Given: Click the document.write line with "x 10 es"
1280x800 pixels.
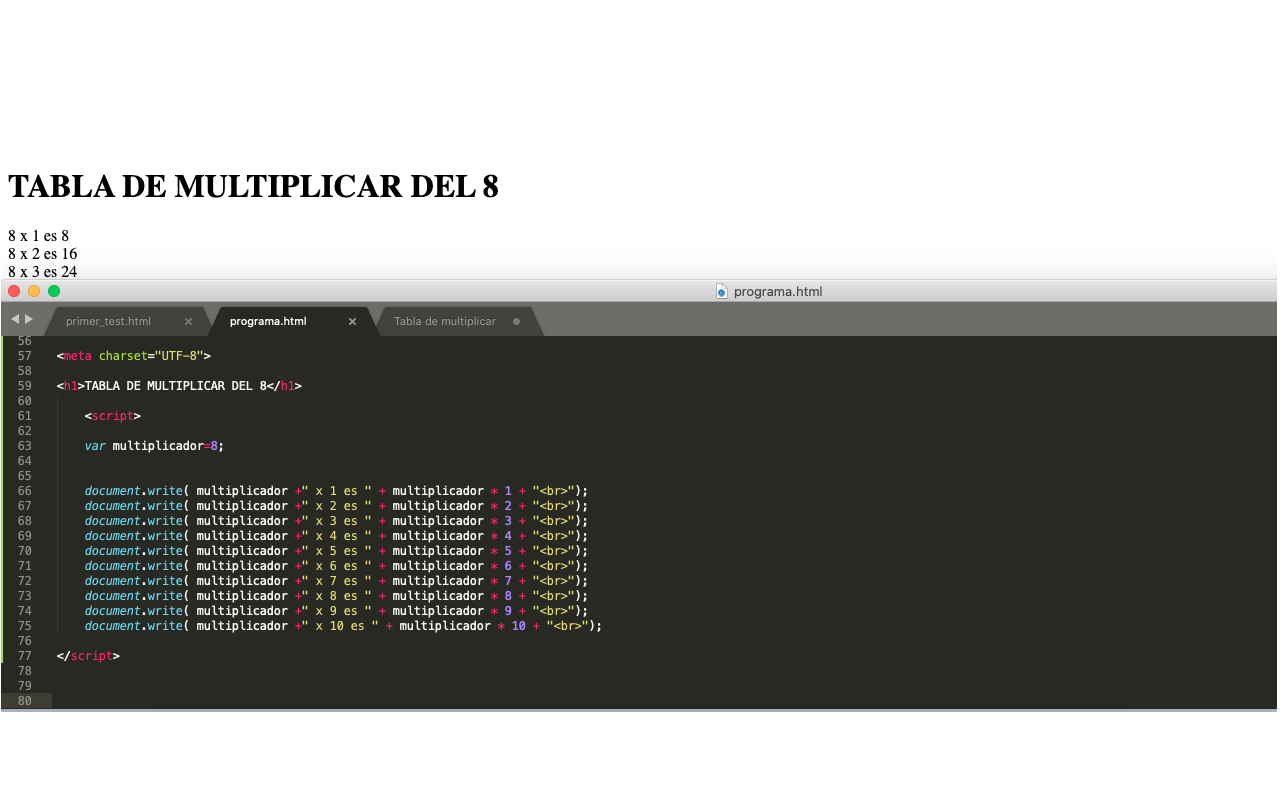Looking at the screenshot, I should (x=344, y=625).
